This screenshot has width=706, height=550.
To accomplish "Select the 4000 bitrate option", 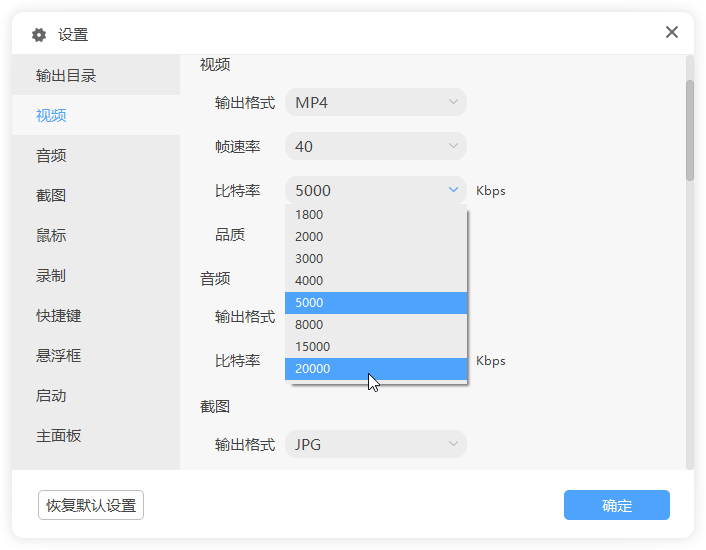I will pos(375,280).
